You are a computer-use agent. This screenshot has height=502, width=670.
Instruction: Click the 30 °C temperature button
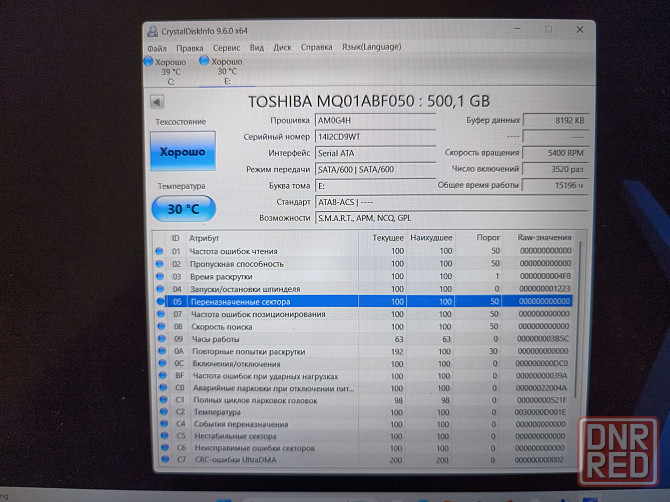pyautogui.click(x=183, y=209)
